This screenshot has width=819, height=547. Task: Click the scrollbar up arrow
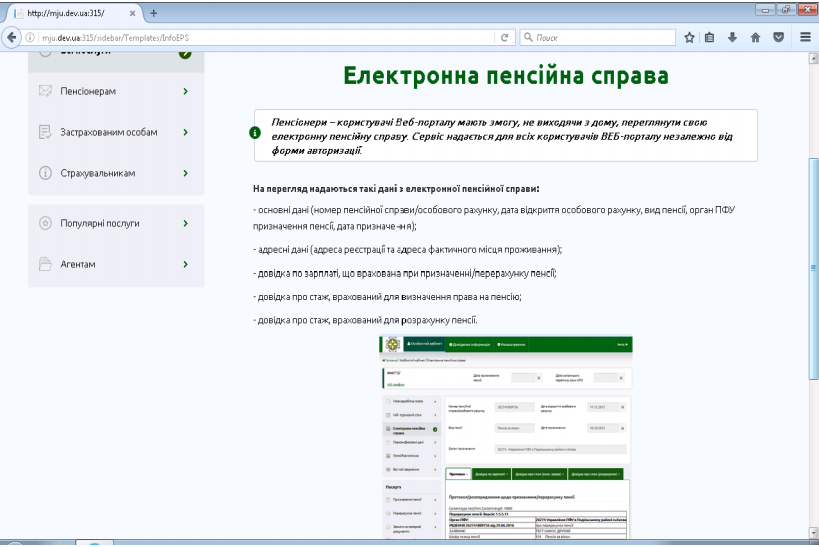click(x=813, y=58)
